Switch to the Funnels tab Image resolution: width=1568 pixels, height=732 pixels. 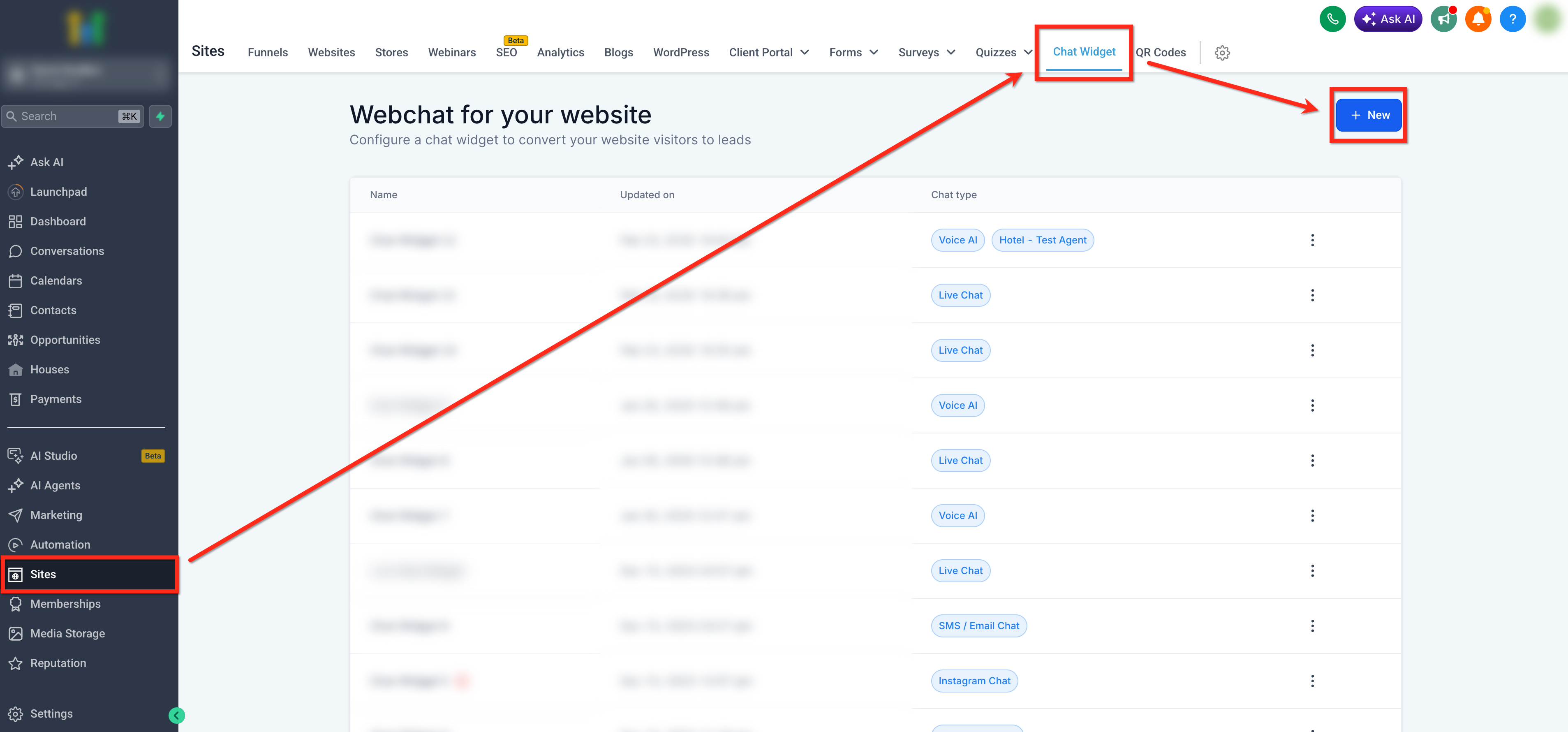[x=267, y=52]
